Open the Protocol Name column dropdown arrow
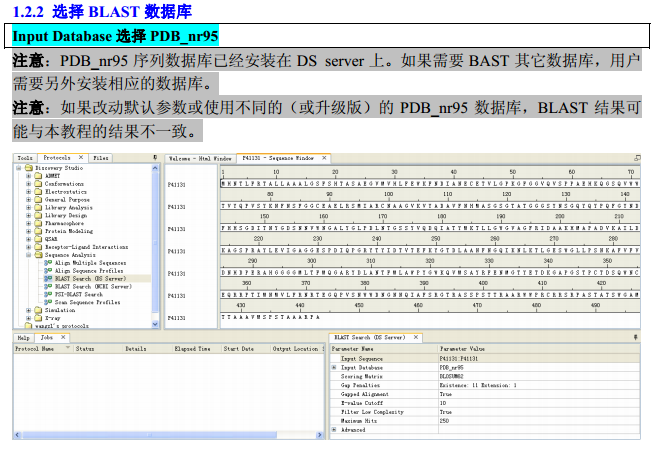The image size is (659, 471). 68,348
